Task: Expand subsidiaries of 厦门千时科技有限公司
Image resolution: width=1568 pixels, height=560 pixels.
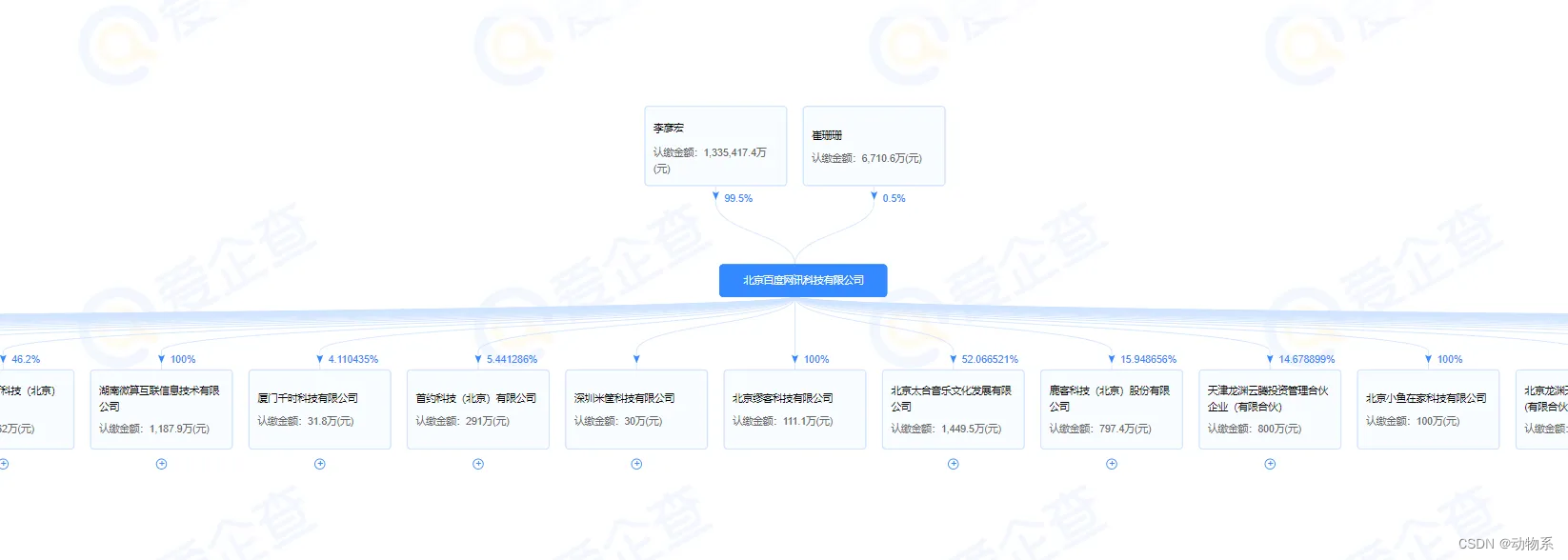Action: [x=320, y=464]
